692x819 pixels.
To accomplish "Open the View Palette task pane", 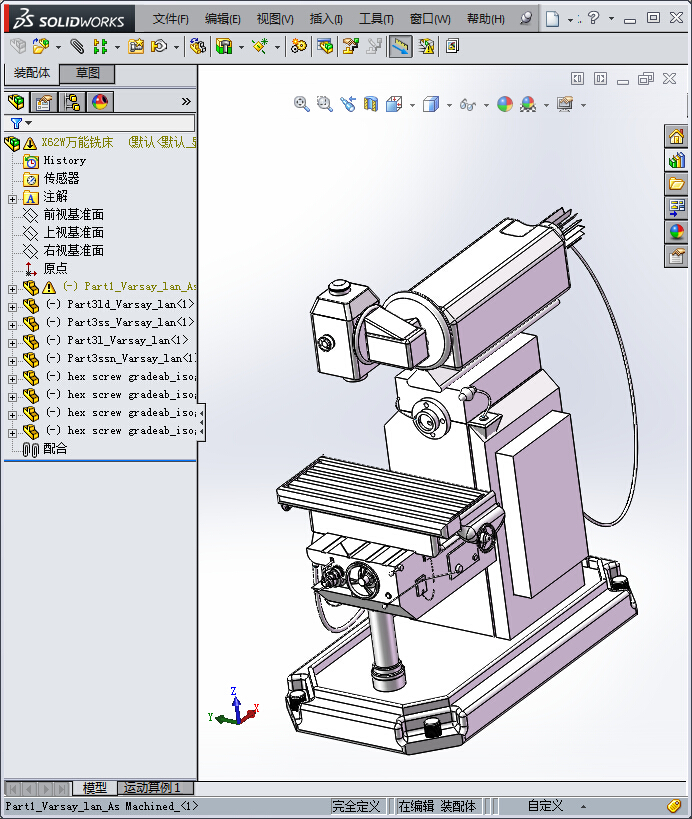I will 676,208.
